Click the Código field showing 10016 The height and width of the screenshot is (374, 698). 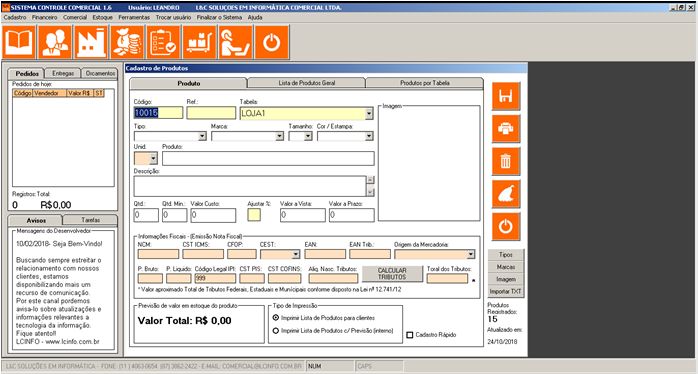158,113
